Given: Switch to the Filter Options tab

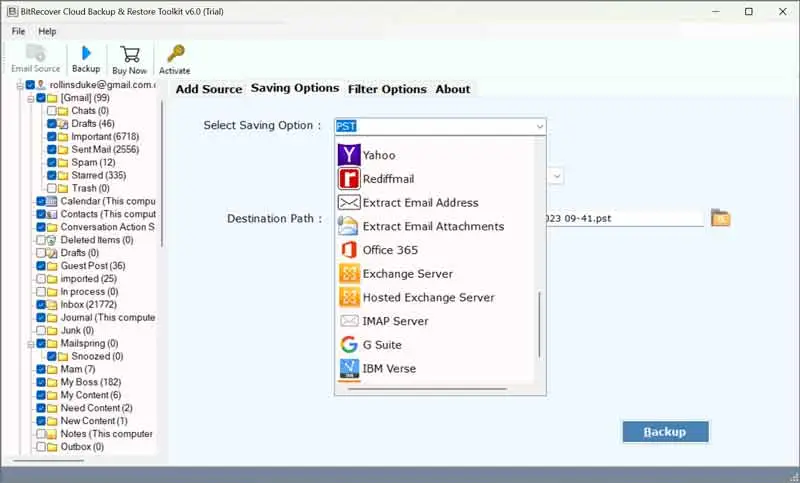Looking at the screenshot, I should point(387,89).
